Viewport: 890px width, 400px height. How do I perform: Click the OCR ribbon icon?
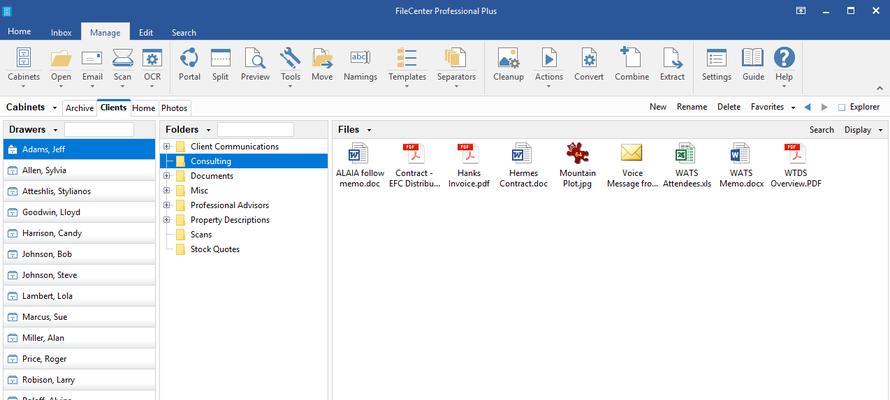[x=152, y=58]
